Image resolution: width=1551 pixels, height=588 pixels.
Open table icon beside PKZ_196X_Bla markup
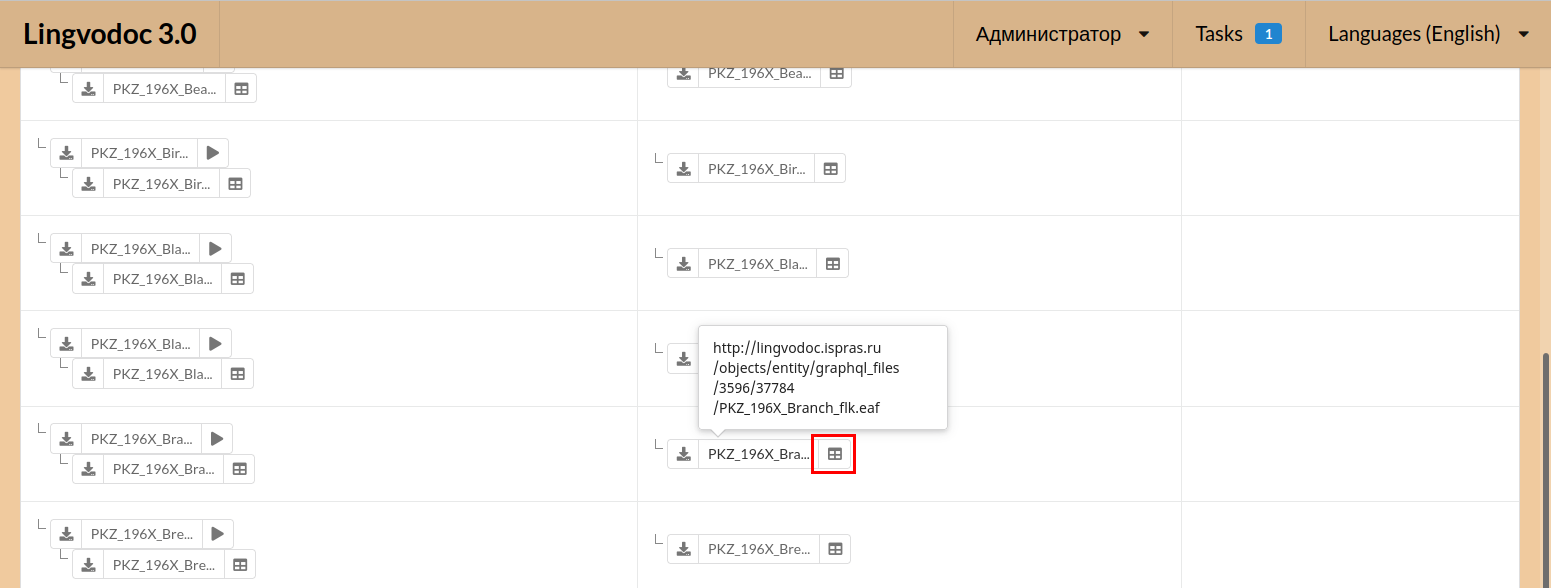click(x=236, y=278)
